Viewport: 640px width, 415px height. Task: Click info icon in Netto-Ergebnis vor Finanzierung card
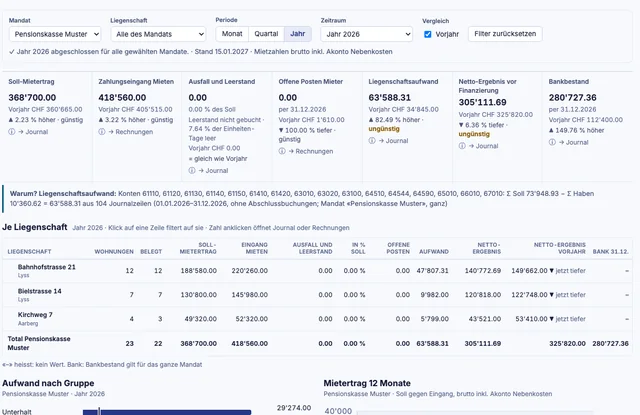(x=462, y=146)
